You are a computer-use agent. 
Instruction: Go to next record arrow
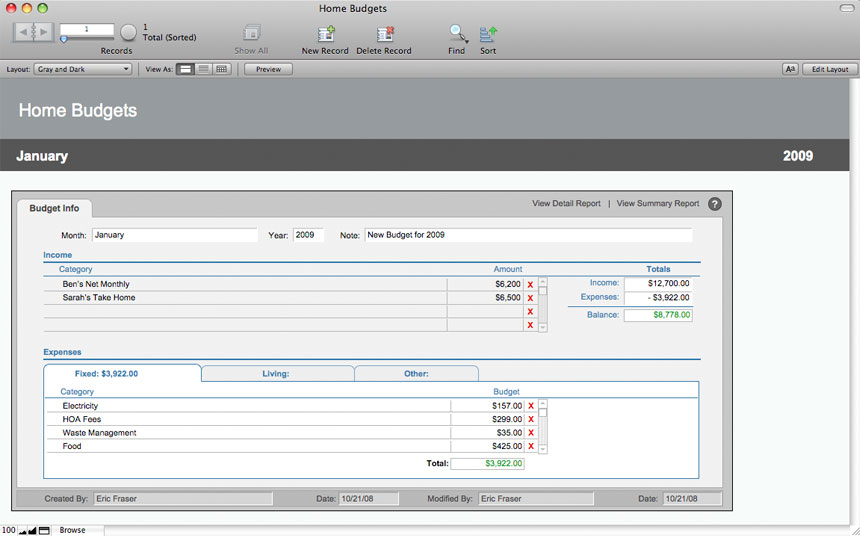[x=44, y=32]
